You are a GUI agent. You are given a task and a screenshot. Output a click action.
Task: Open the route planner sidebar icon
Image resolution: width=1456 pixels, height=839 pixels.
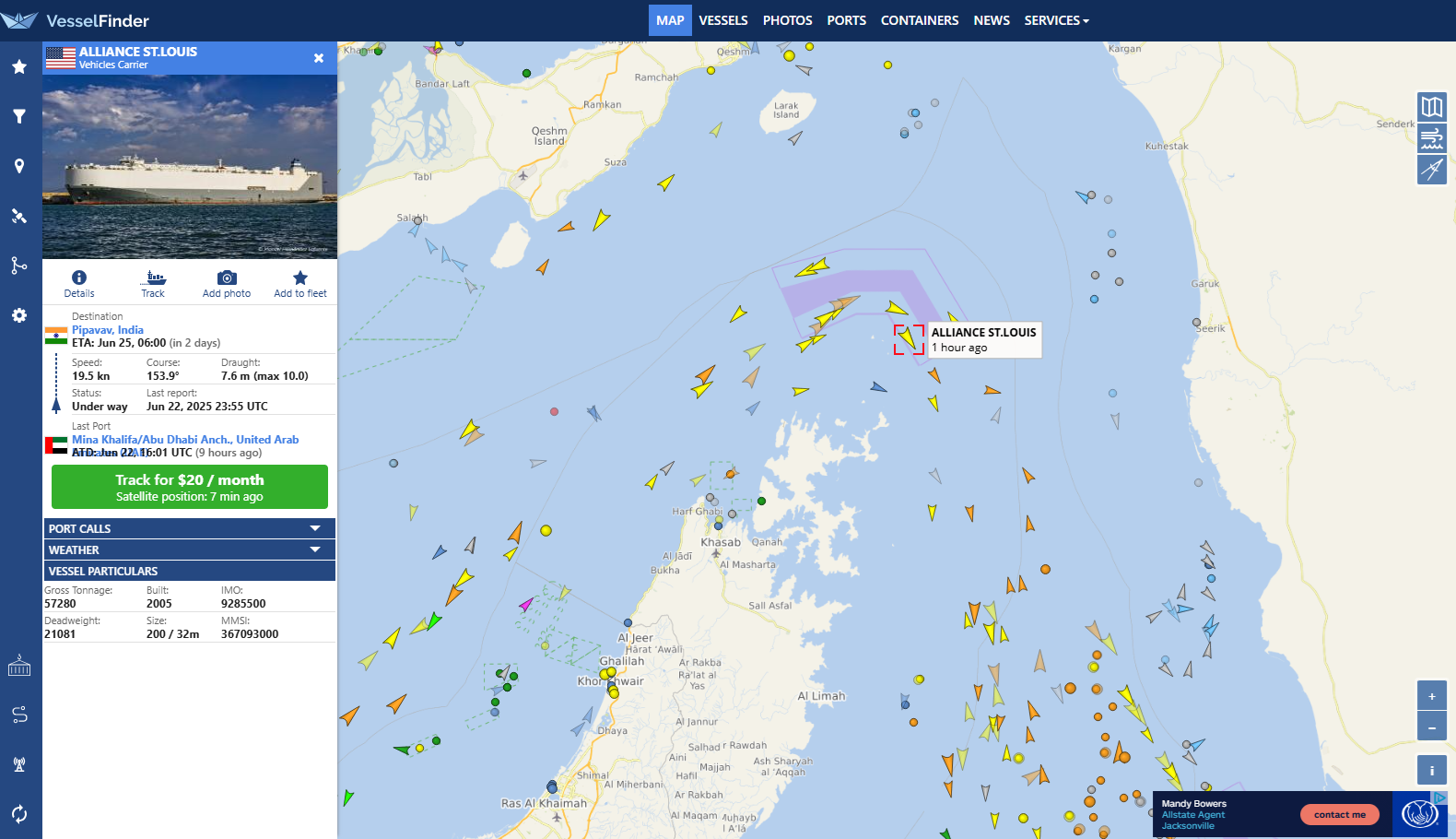click(19, 715)
